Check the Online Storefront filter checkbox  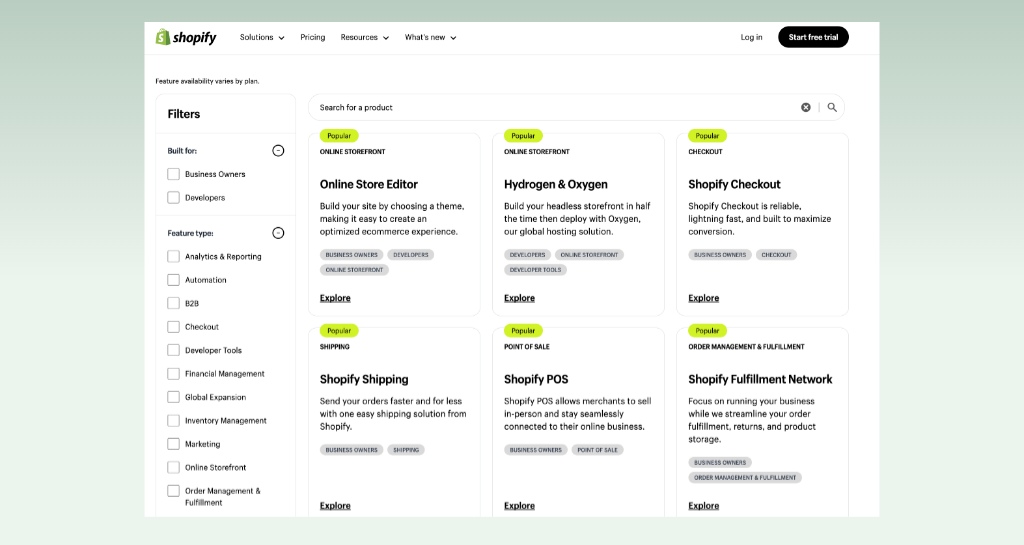[x=173, y=468]
